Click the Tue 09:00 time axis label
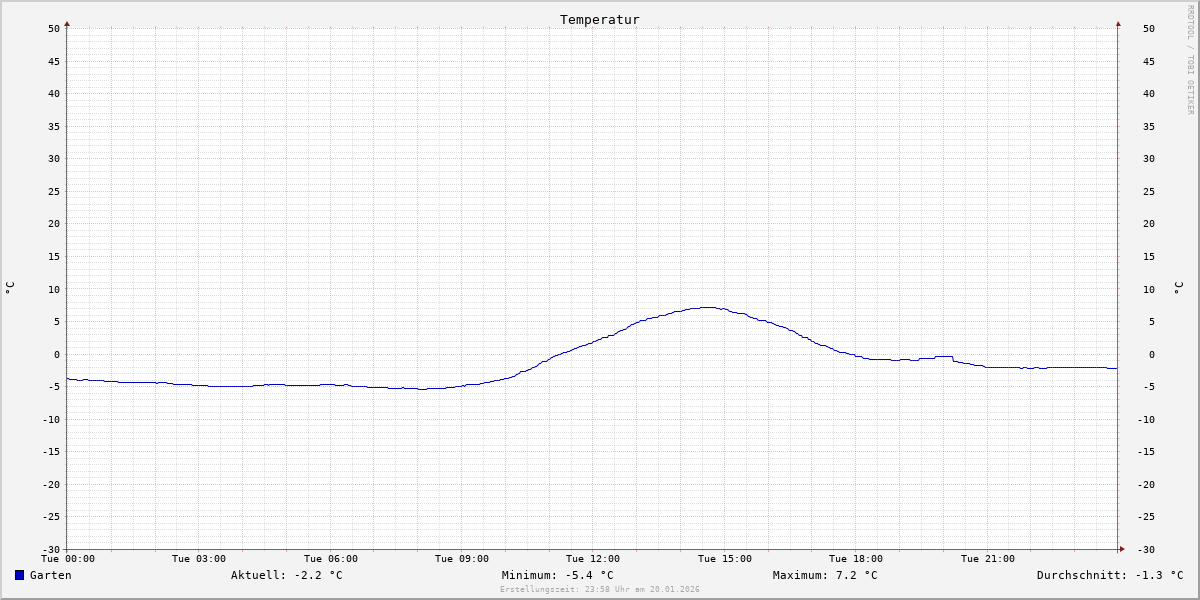The height and width of the screenshot is (600, 1200). [x=462, y=559]
